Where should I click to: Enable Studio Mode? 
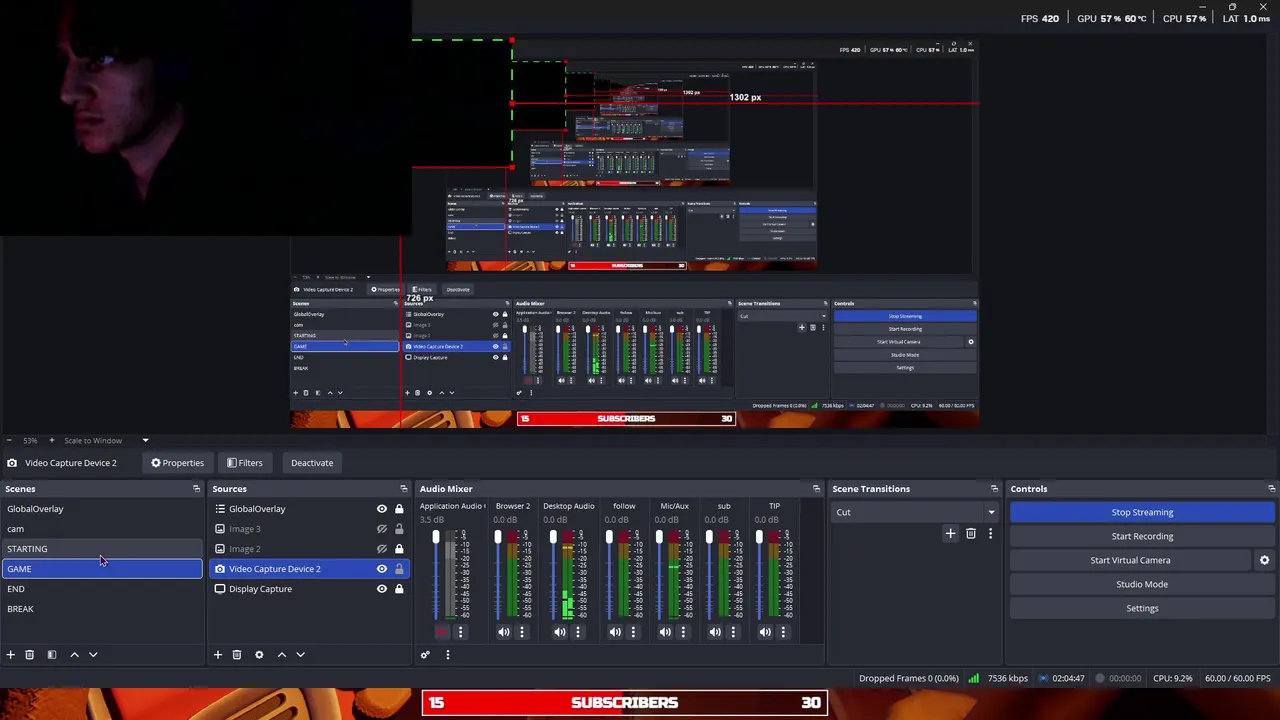tap(1142, 584)
